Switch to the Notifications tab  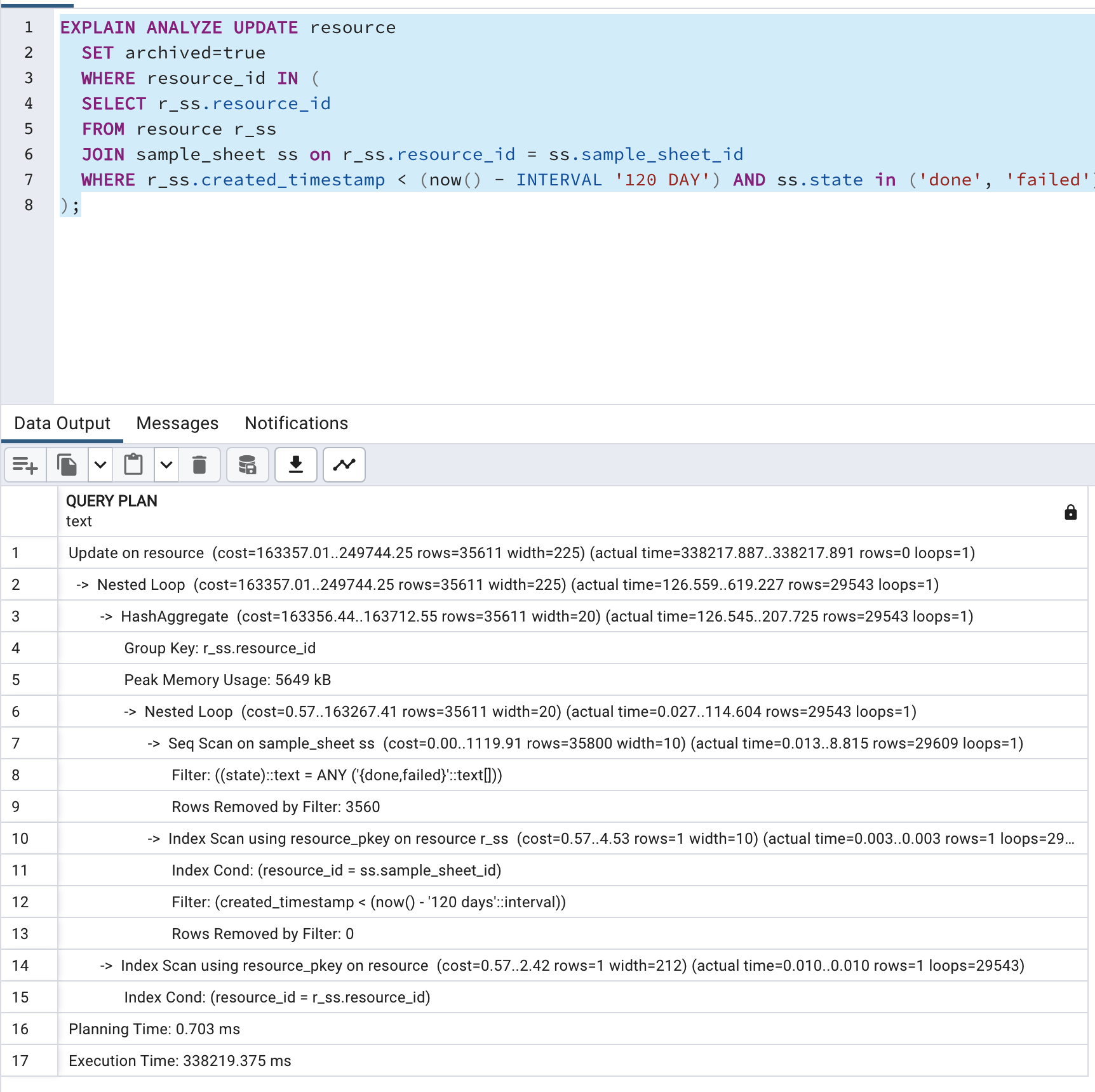click(x=297, y=423)
